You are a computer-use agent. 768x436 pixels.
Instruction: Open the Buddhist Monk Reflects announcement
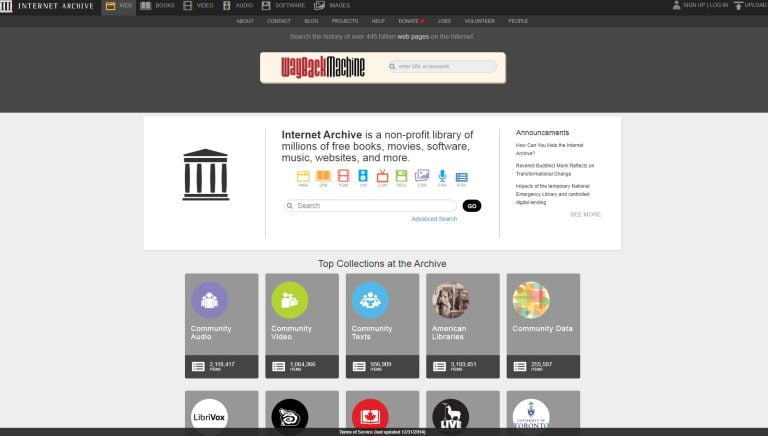[555, 170]
